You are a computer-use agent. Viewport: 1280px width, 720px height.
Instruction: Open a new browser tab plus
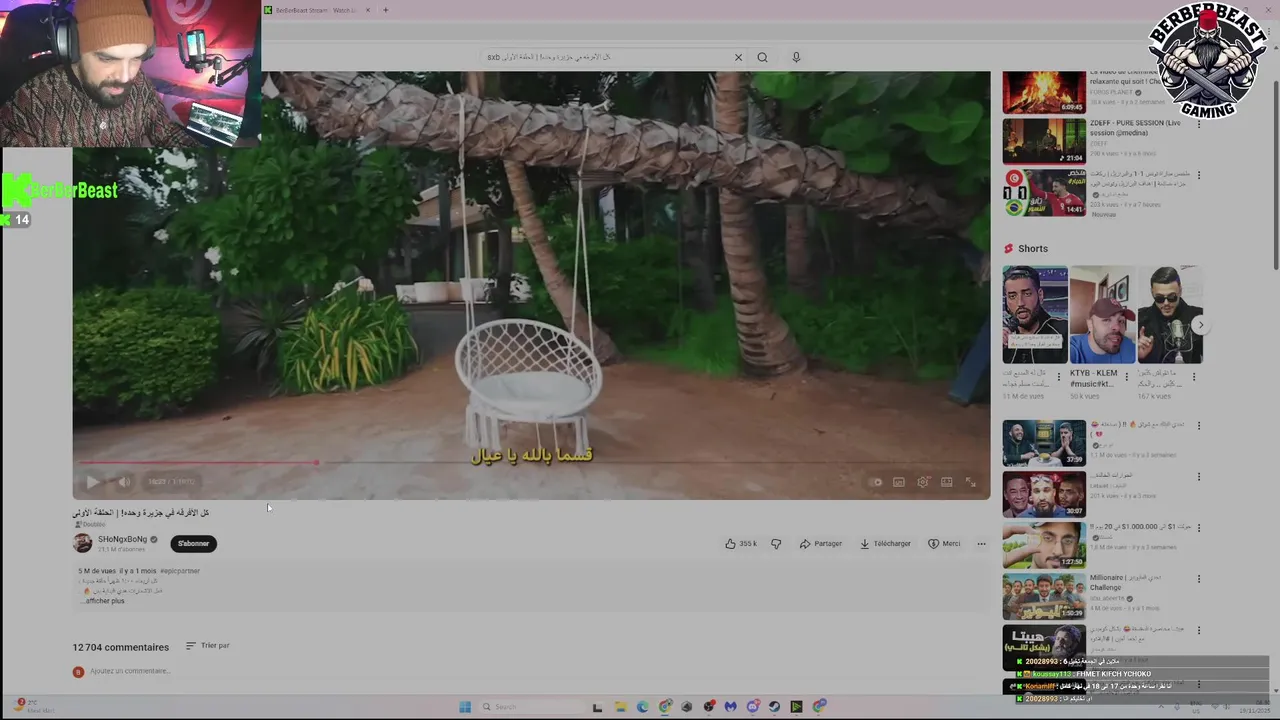coord(385,10)
